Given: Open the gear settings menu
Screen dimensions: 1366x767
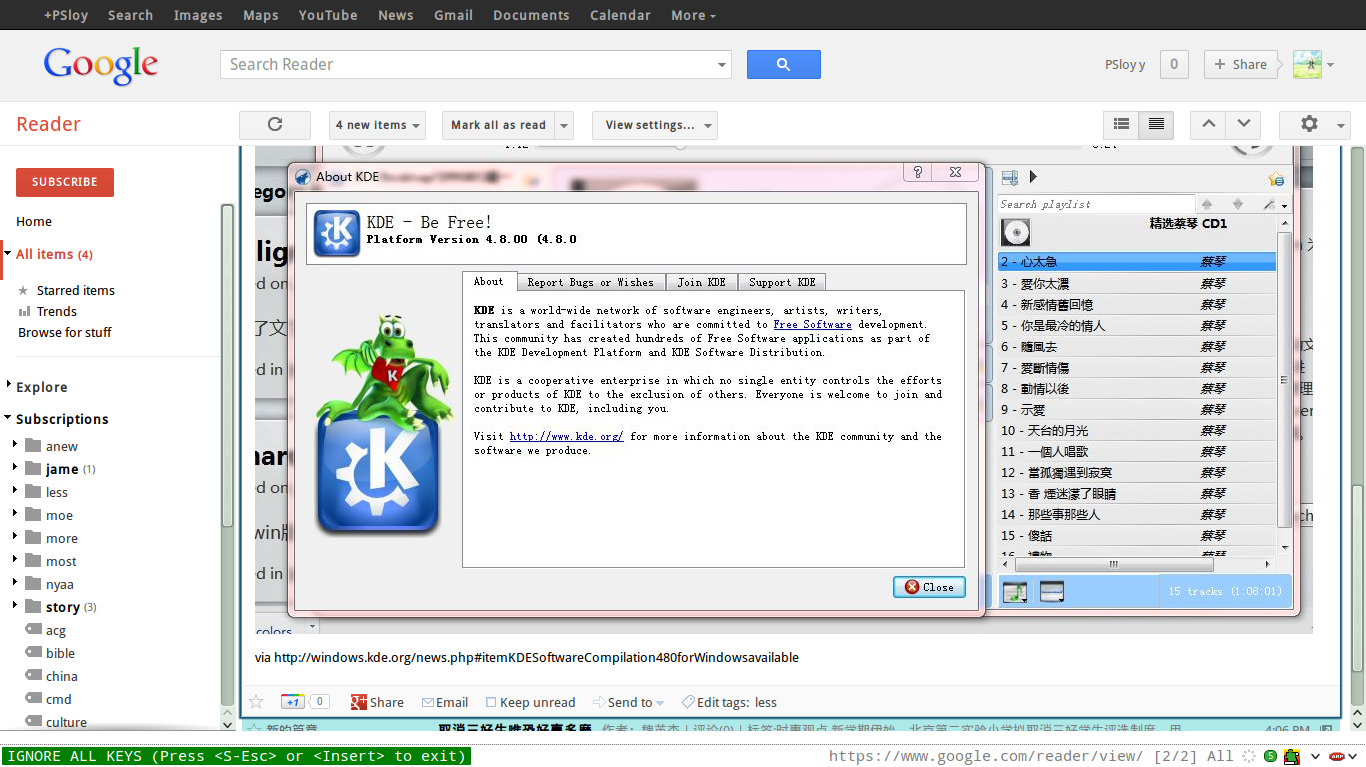Looking at the screenshot, I should coord(1315,125).
